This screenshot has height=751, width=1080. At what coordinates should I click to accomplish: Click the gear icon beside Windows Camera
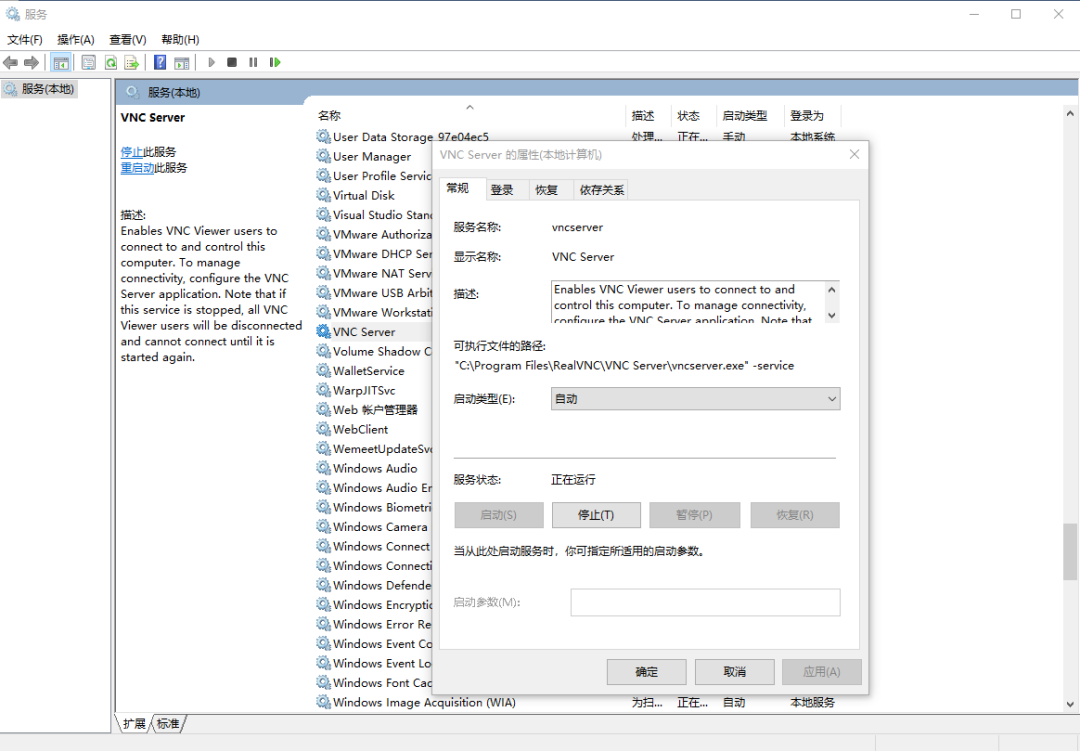tap(323, 526)
